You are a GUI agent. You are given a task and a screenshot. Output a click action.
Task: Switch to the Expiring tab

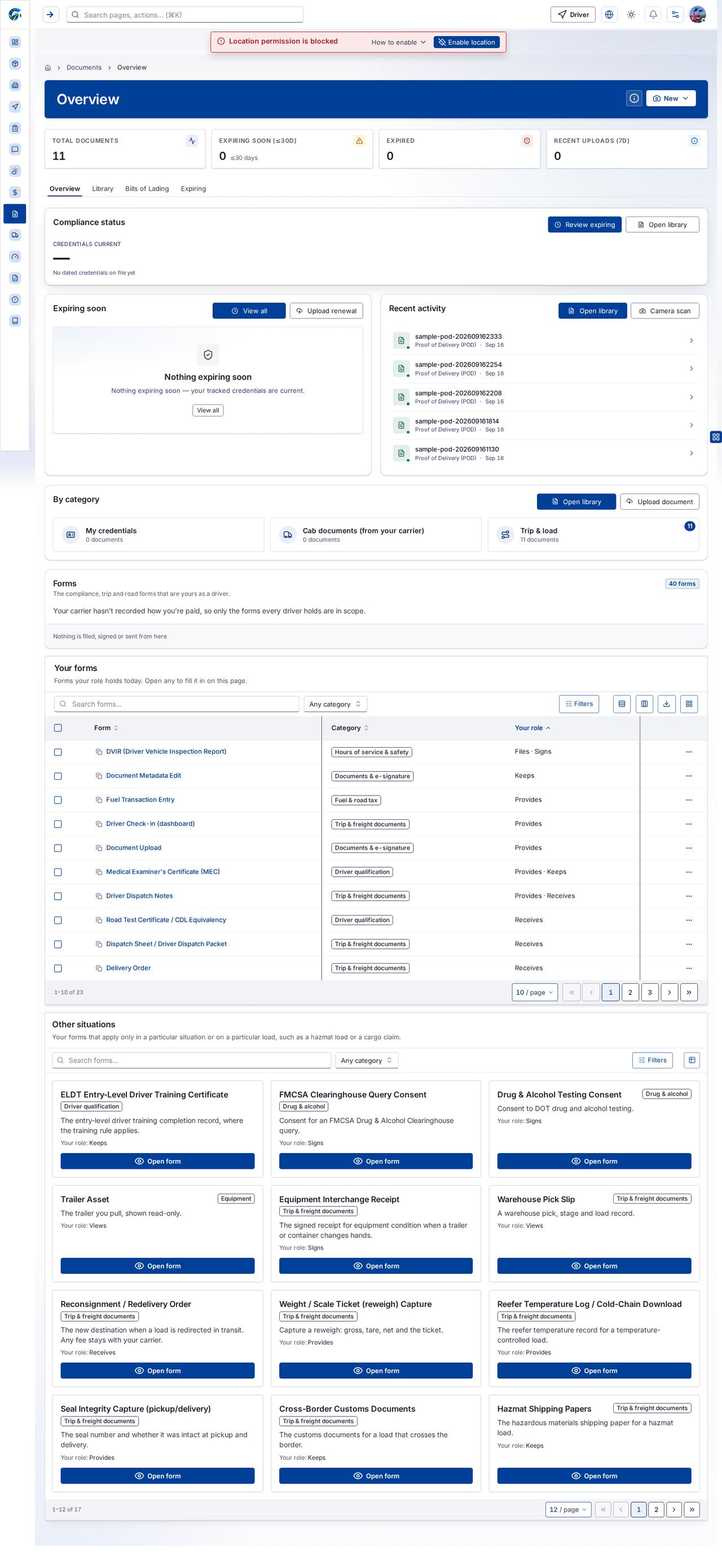193,189
